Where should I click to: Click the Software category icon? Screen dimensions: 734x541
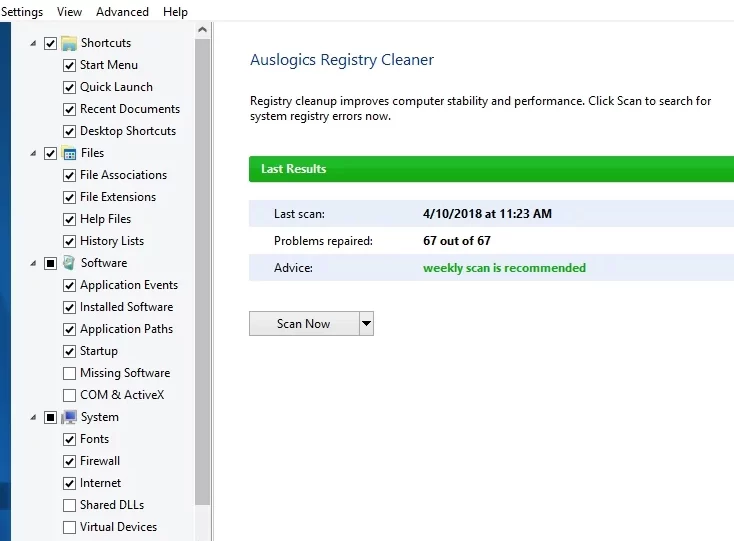(69, 263)
